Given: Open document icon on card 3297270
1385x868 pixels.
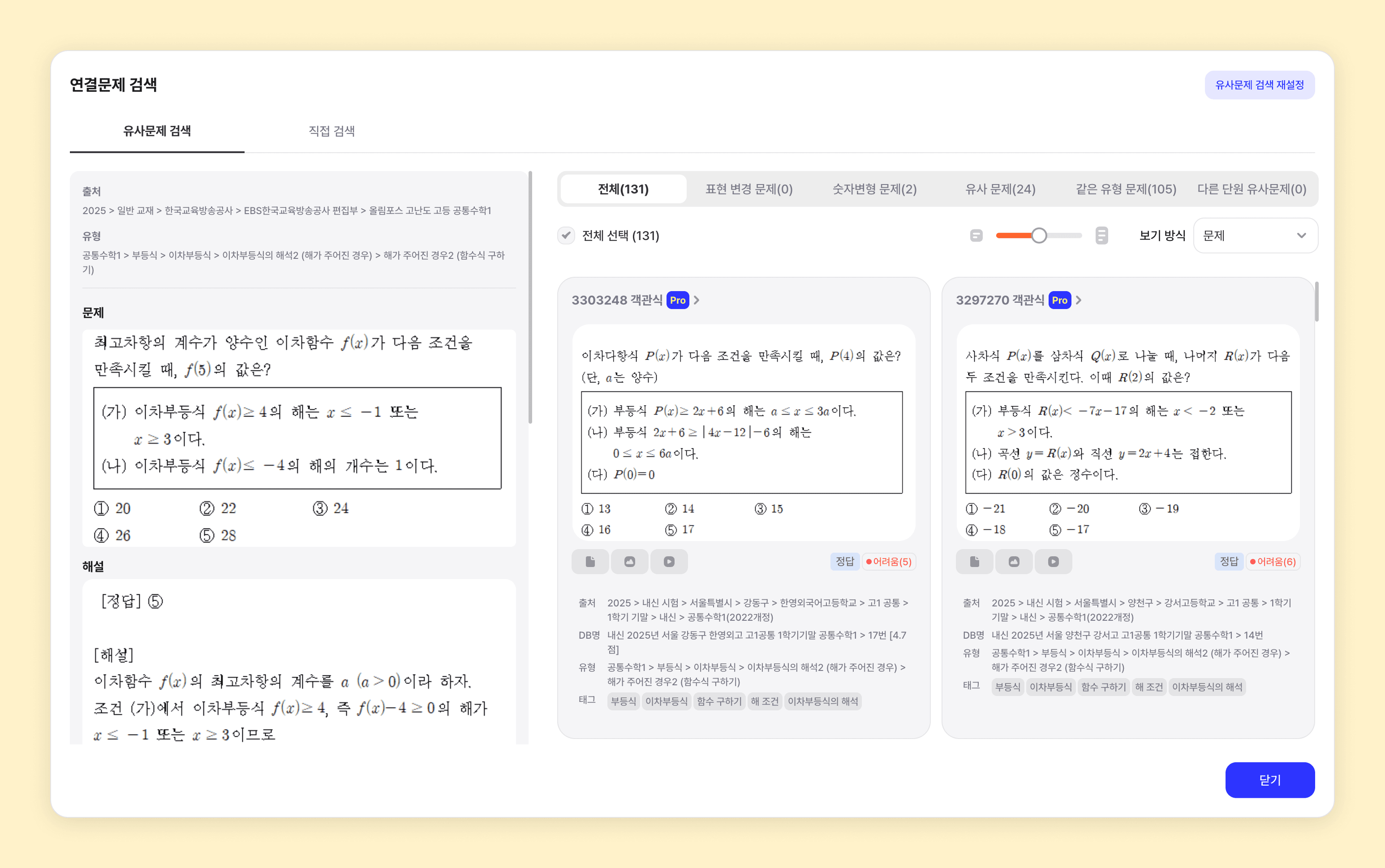Looking at the screenshot, I should point(975,562).
